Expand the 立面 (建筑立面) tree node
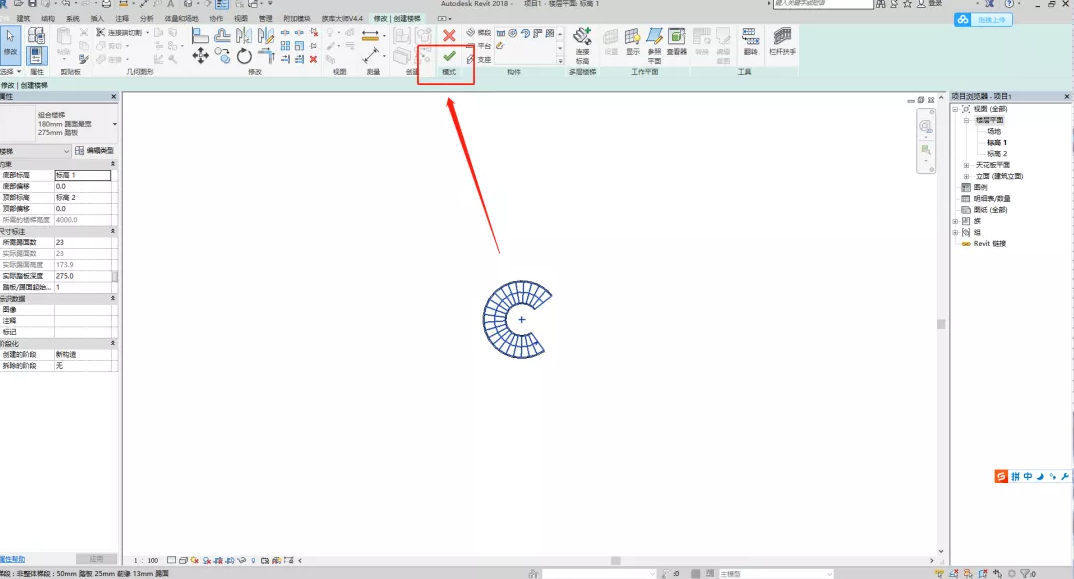Viewport: 1074px width, 579px height. point(966,176)
